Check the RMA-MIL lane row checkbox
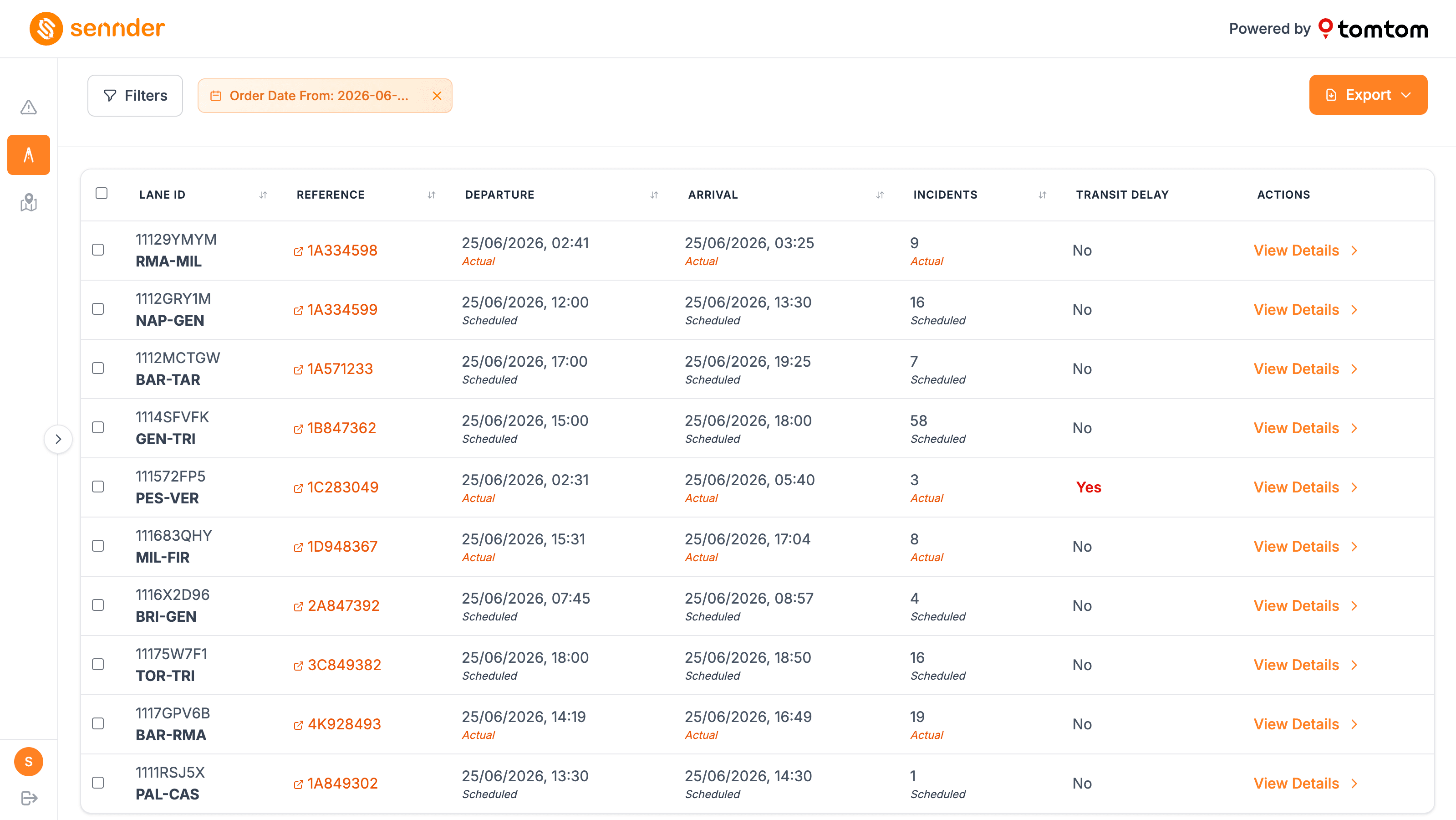 point(98,250)
